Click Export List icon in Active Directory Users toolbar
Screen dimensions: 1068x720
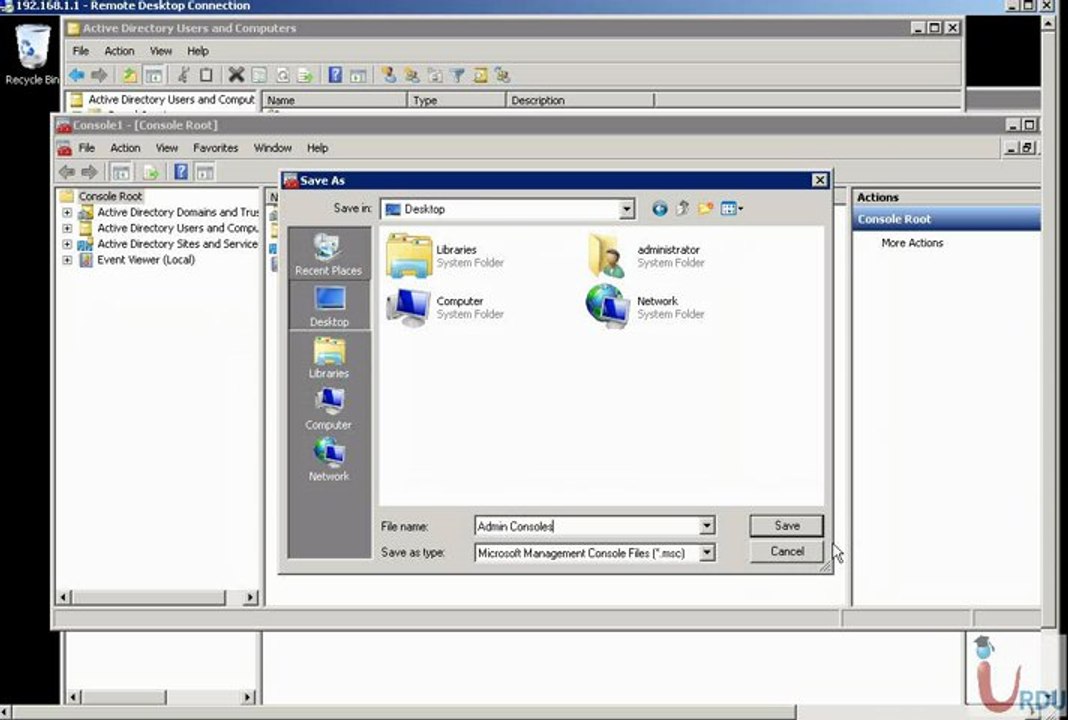coord(305,75)
